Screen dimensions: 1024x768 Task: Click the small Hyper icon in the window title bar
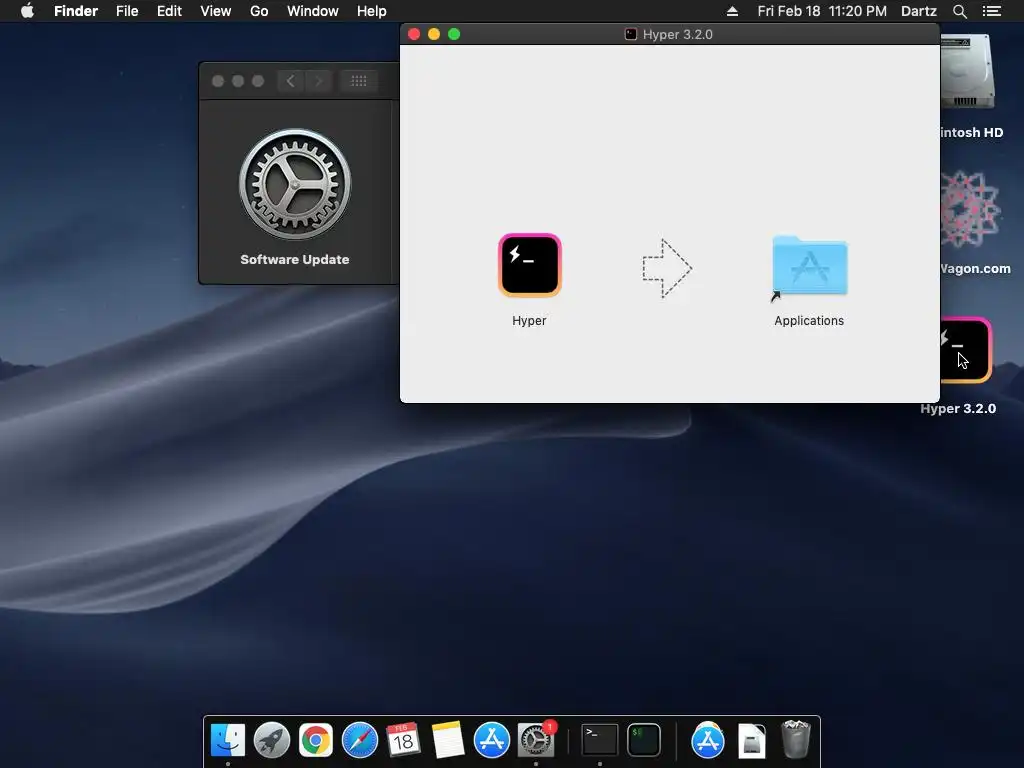click(631, 34)
